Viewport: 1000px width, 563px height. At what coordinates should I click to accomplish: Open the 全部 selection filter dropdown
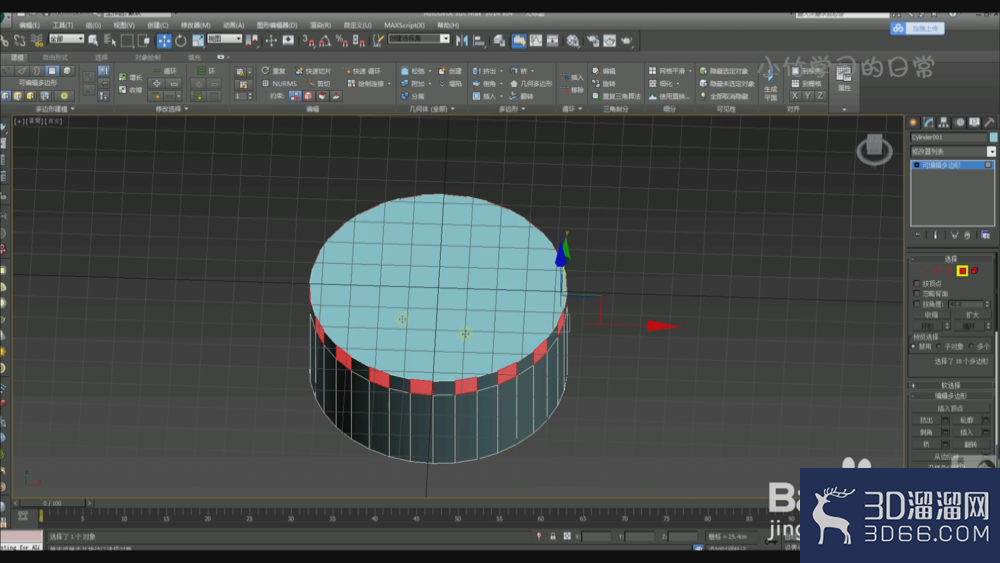tap(66, 39)
